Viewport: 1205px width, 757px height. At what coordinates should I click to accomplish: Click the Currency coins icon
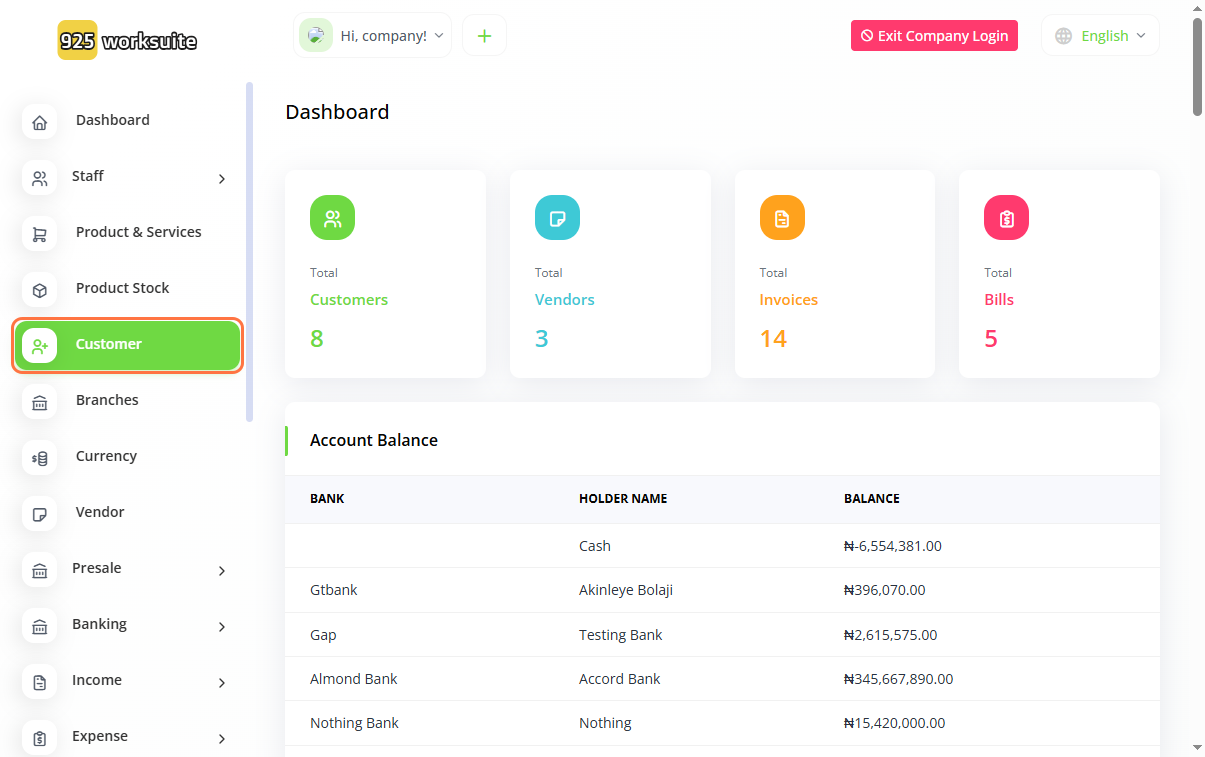pyautogui.click(x=39, y=459)
